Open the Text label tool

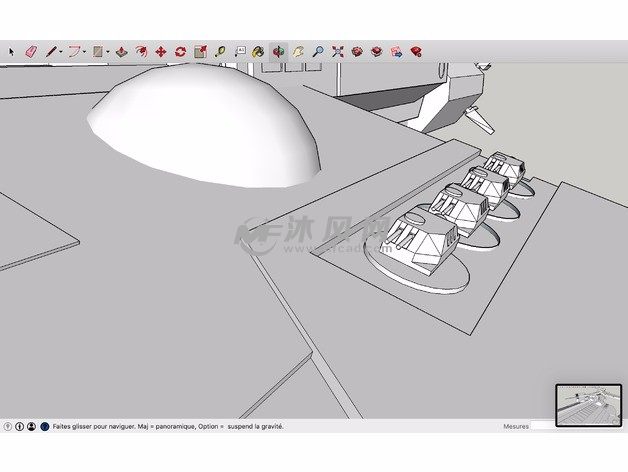[x=239, y=50]
